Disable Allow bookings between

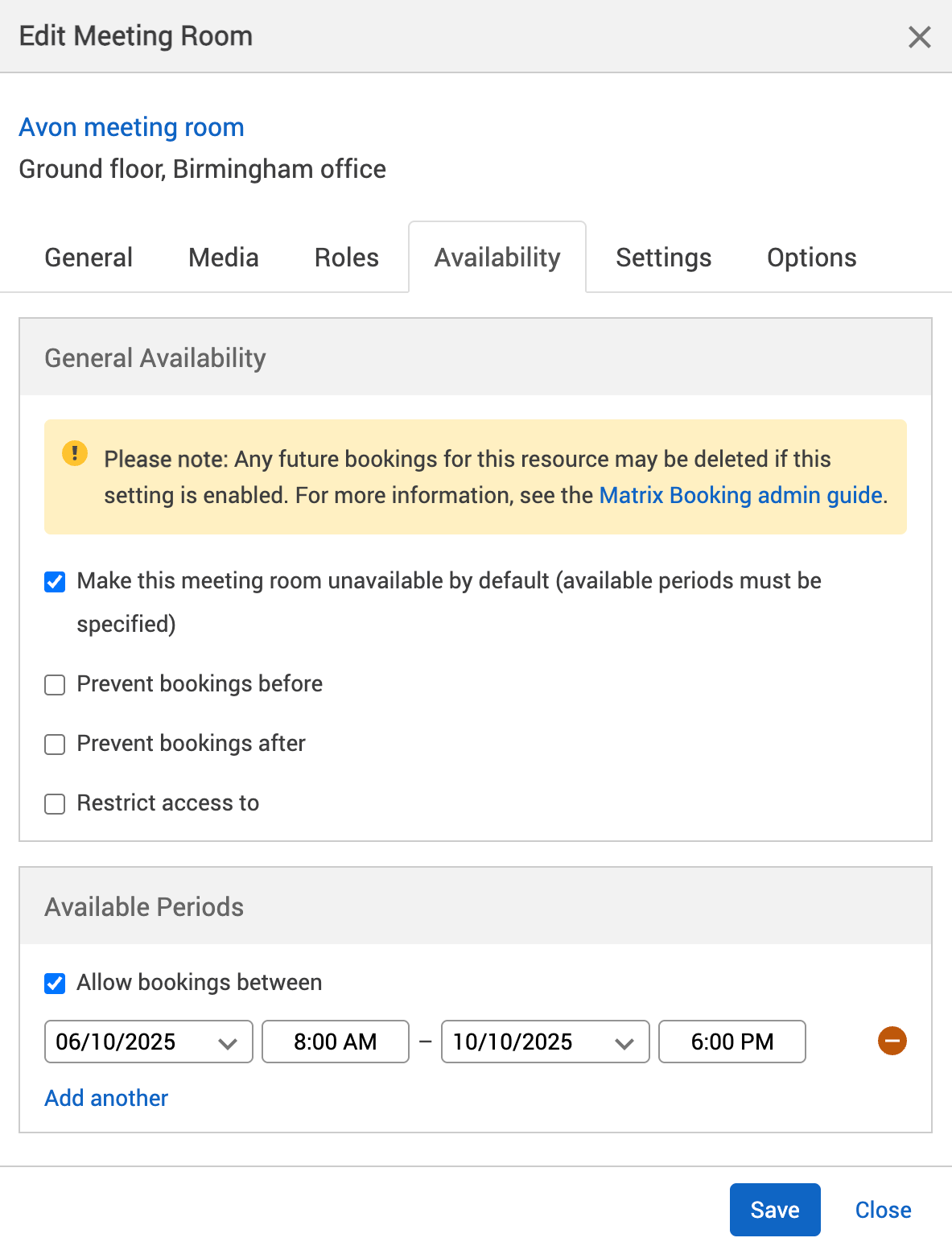click(54, 983)
